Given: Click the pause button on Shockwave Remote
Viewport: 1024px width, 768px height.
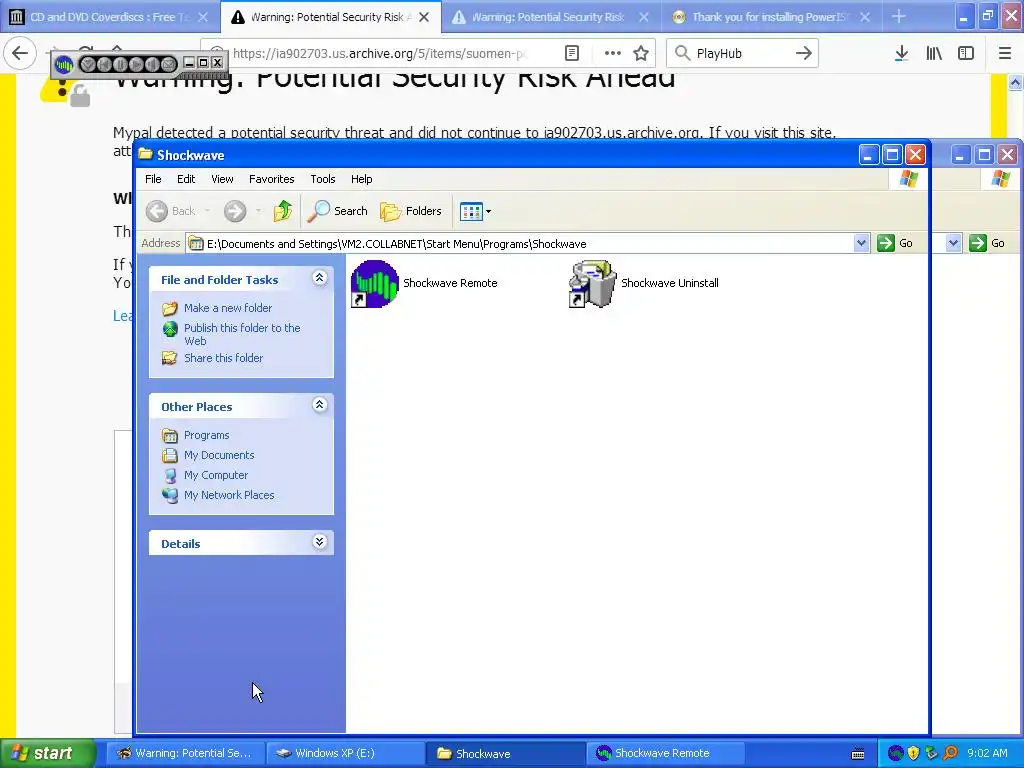Looking at the screenshot, I should pyautogui.click(x=120, y=64).
